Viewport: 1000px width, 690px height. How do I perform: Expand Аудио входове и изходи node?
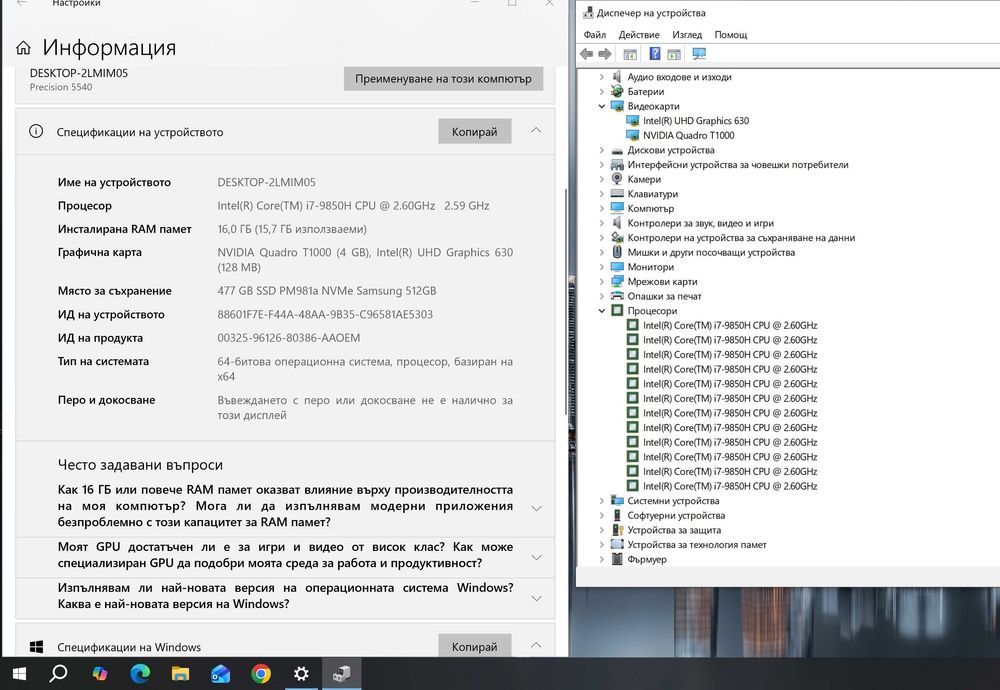(x=601, y=77)
